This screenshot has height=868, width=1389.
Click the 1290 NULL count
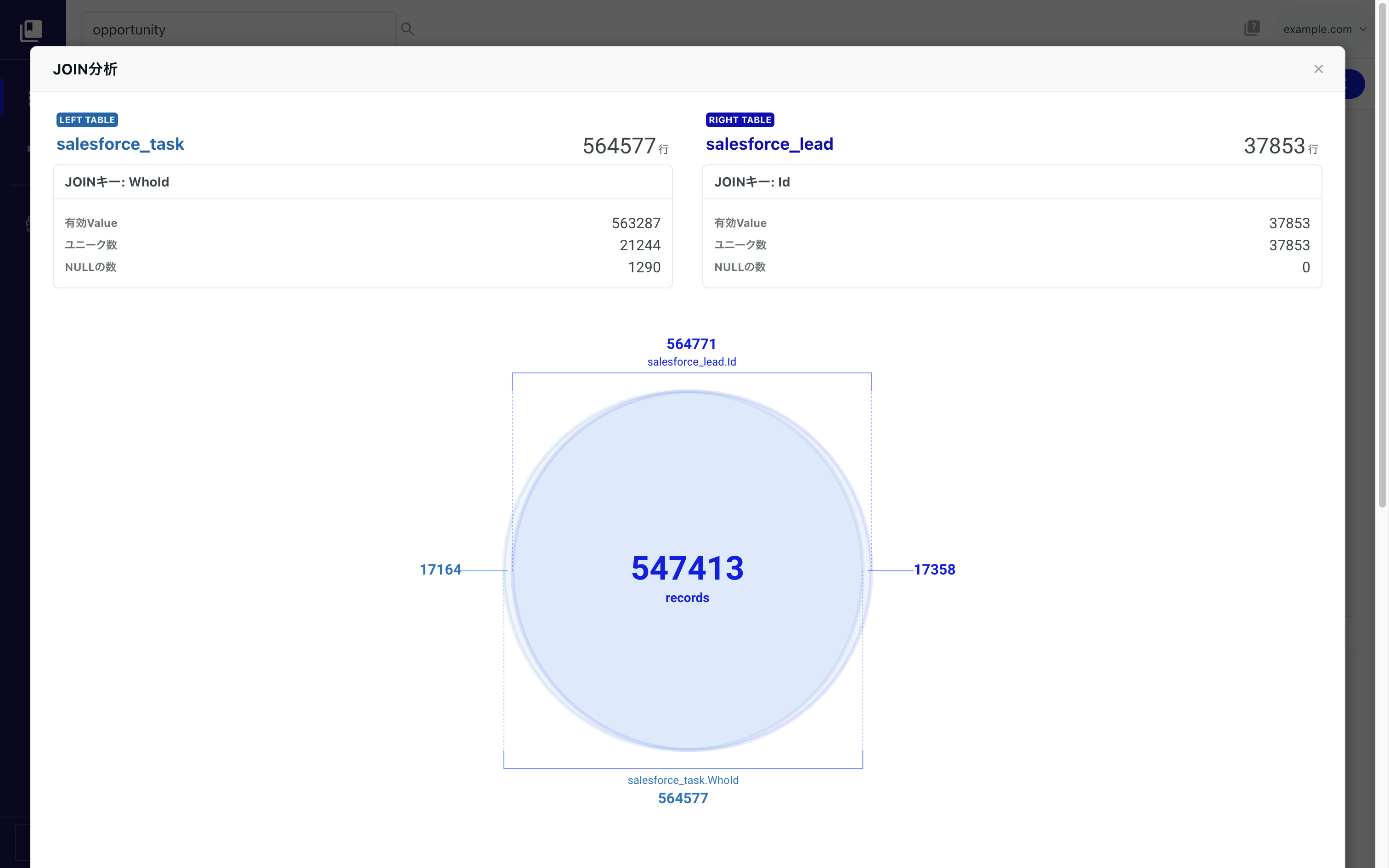644,267
